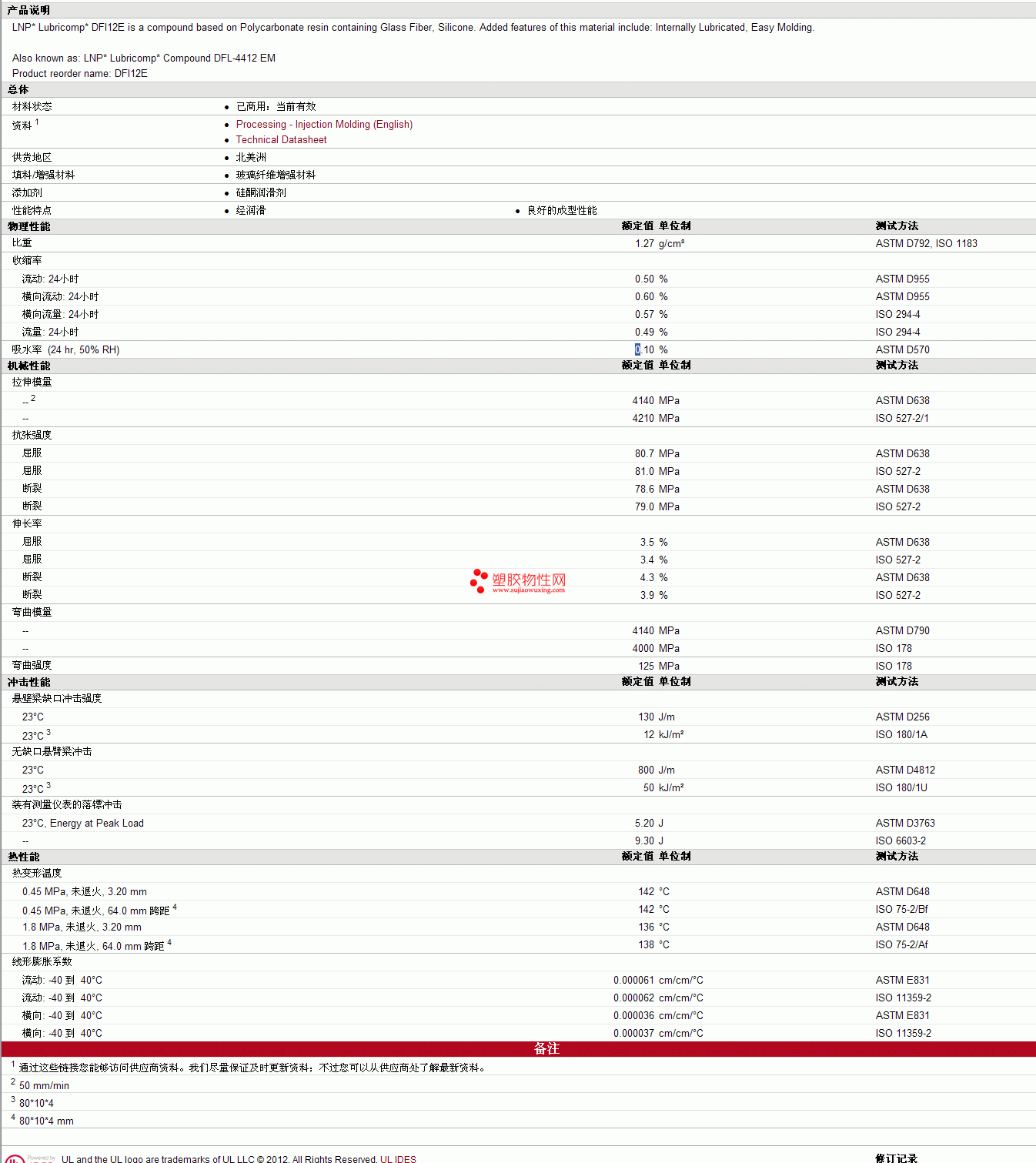
Task: Click the 玻璃纤维增强材料 filler value
Action: pos(276,175)
